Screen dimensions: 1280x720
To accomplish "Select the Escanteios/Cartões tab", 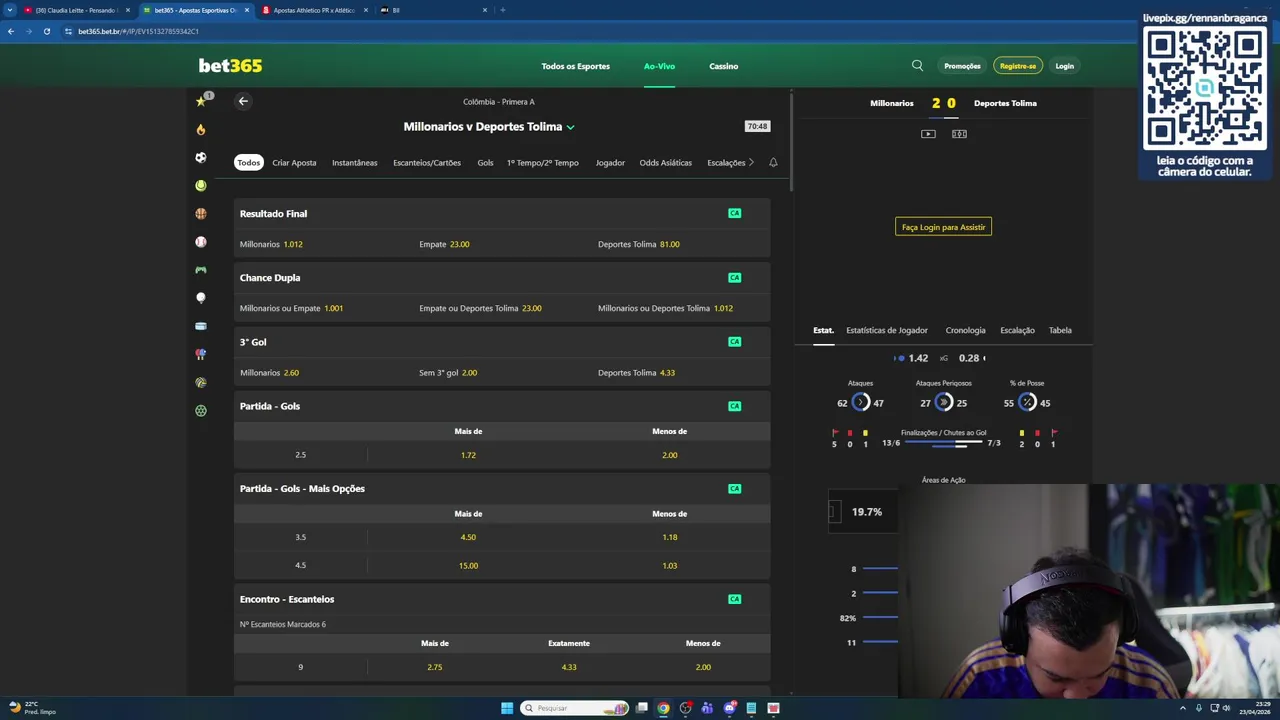I will 427,162.
